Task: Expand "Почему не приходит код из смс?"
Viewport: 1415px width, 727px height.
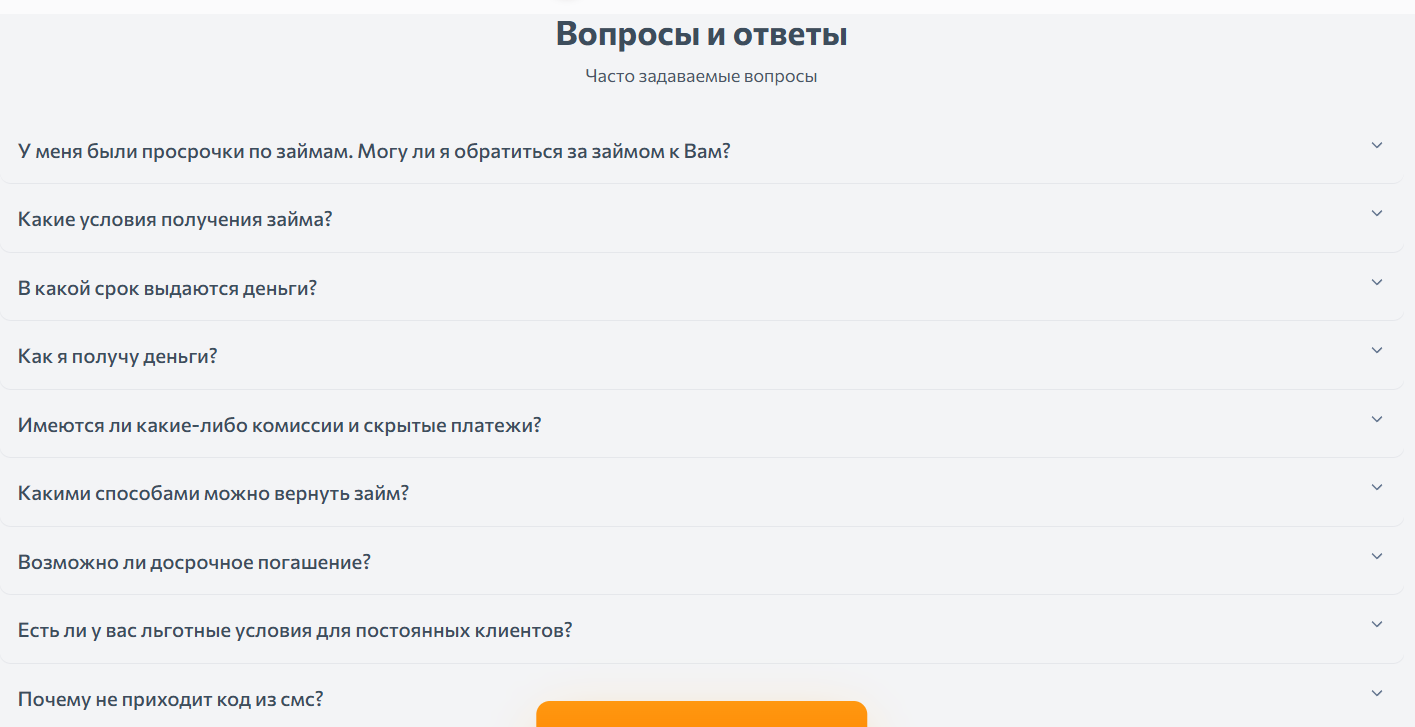Action: pyautogui.click(x=169, y=700)
